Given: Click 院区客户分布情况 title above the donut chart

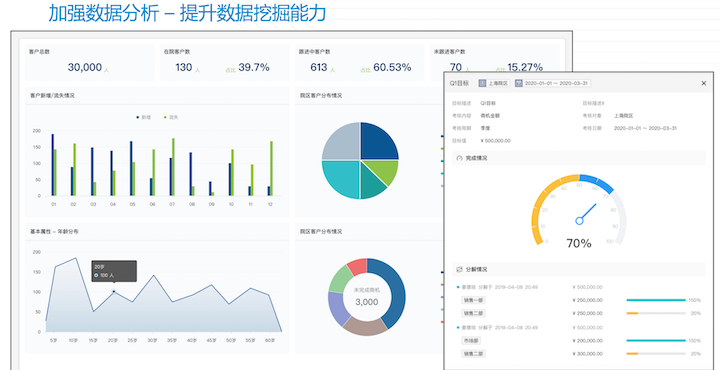Looking at the screenshot, I should coord(321,232).
